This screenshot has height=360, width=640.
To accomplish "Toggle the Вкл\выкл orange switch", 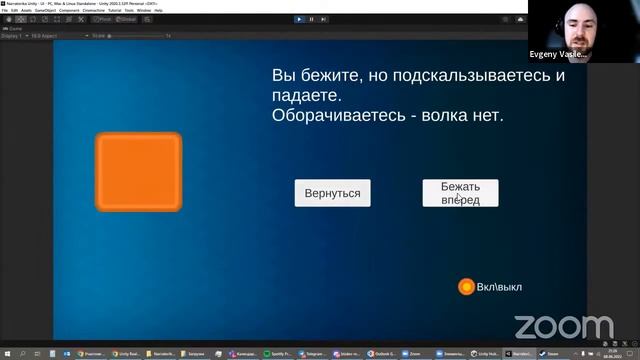I will point(466,287).
